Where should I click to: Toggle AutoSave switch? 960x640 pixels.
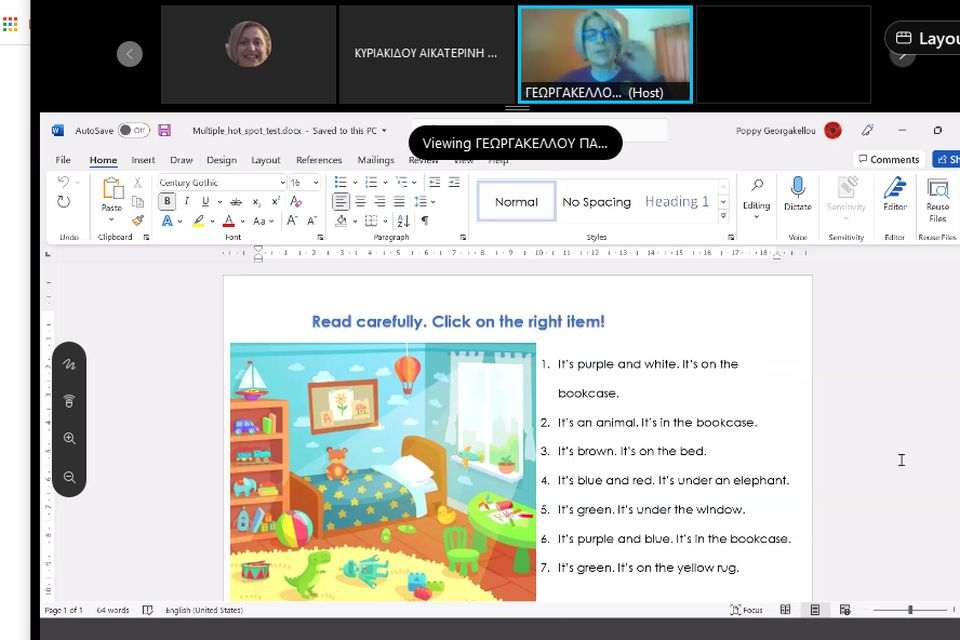pos(133,130)
